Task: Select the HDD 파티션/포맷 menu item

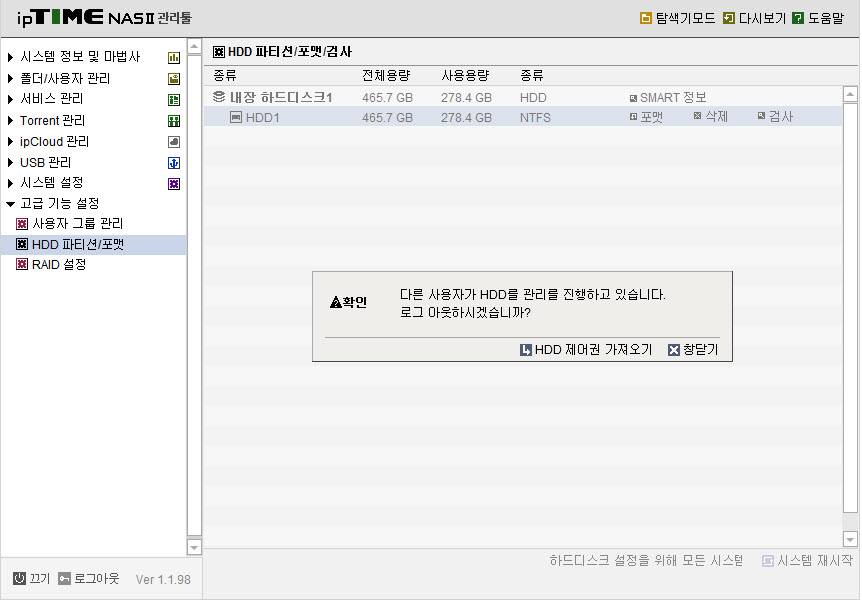Action: click(93, 245)
